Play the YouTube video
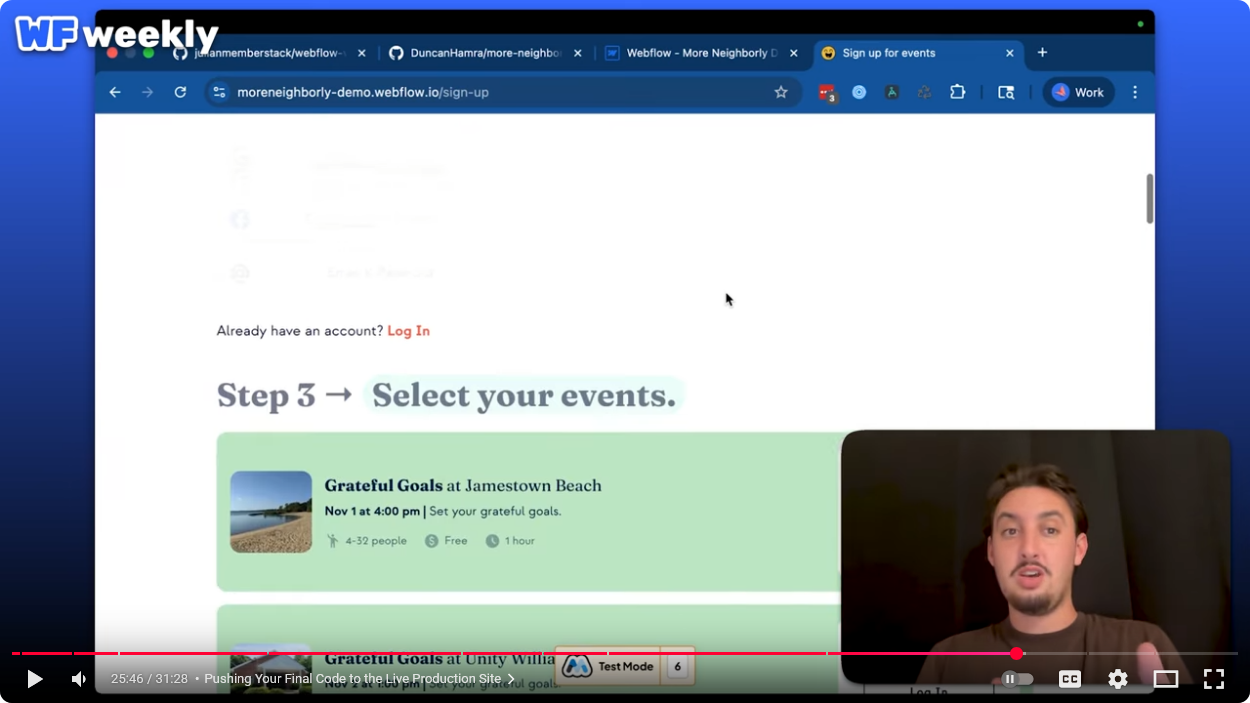The image size is (1250, 703). point(35,679)
